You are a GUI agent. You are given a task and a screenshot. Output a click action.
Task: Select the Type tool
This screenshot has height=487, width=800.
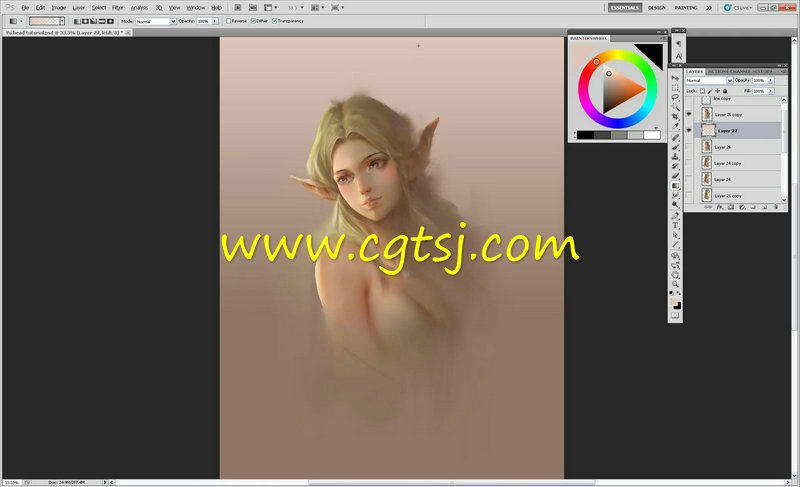click(x=675, y=225)
